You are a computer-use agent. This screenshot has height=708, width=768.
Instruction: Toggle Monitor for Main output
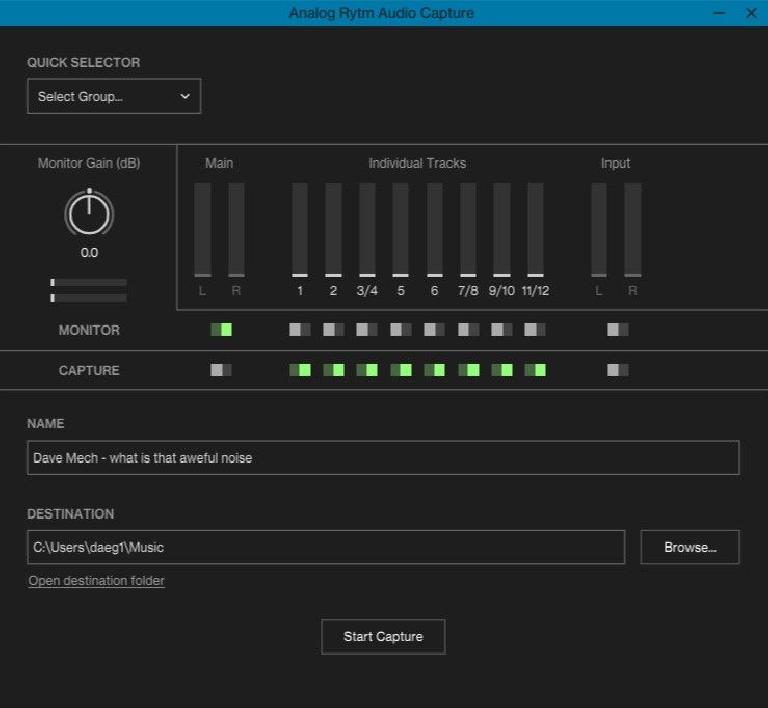[x=221, y=330]
